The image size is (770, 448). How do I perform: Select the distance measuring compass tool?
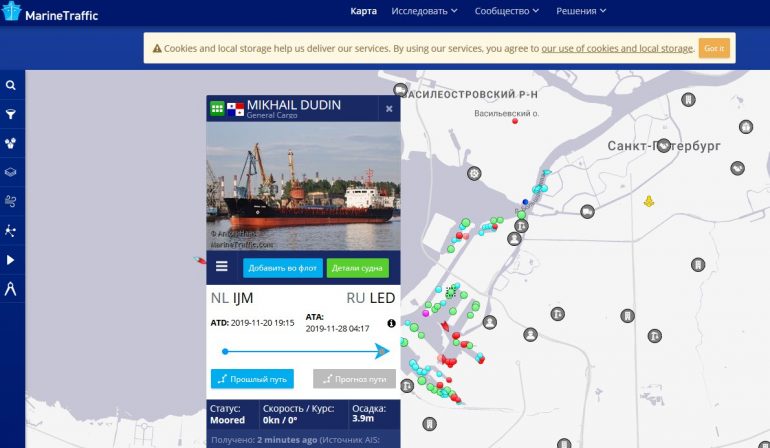[10, 289]
